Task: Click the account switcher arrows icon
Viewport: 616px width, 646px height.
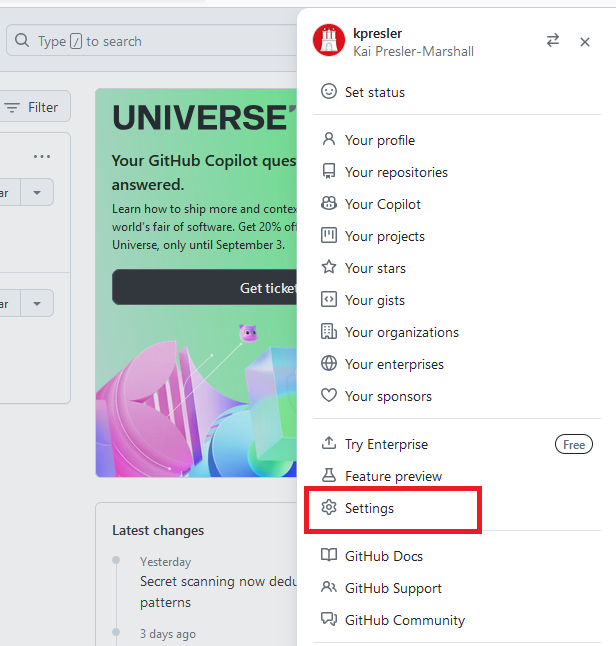Action: click(x=553, y=41)
